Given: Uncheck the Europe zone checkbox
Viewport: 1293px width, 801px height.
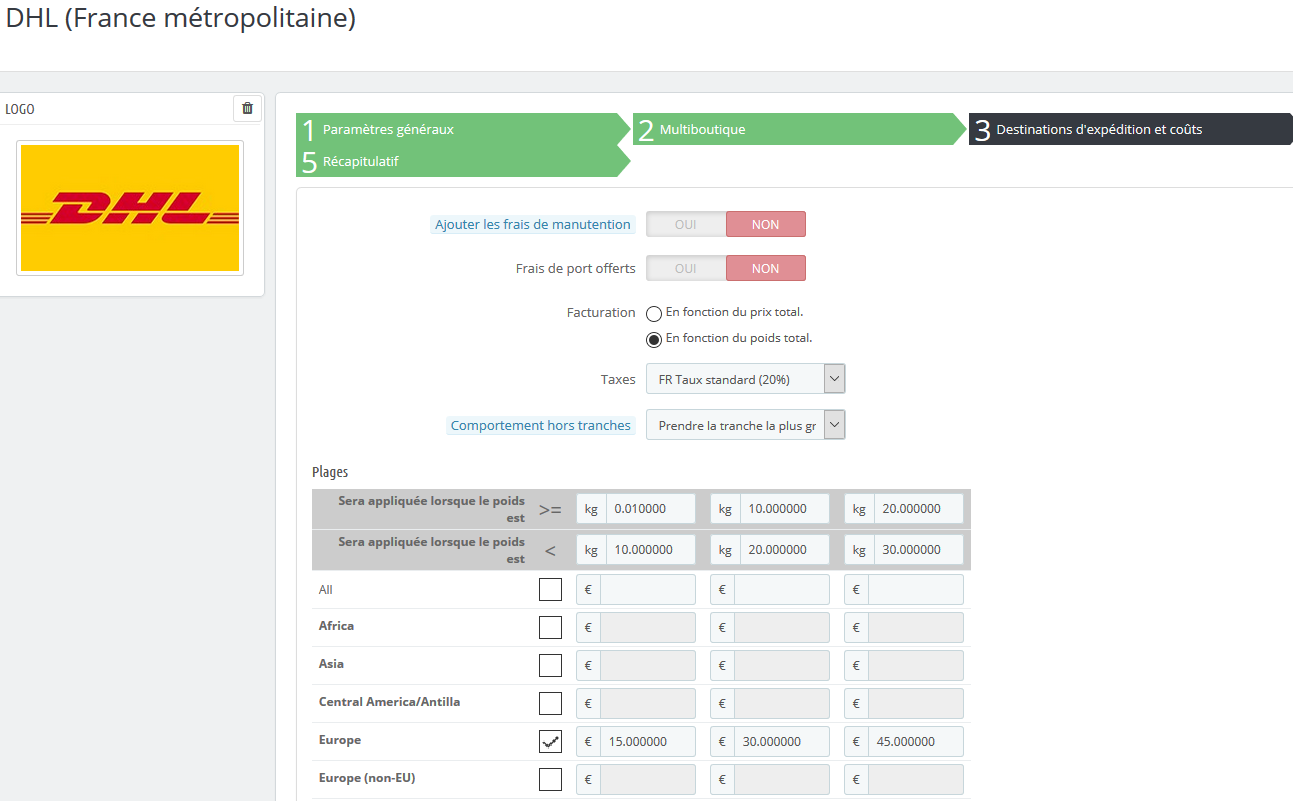Looking at the screenshot, I should click(x=550, y=741).
